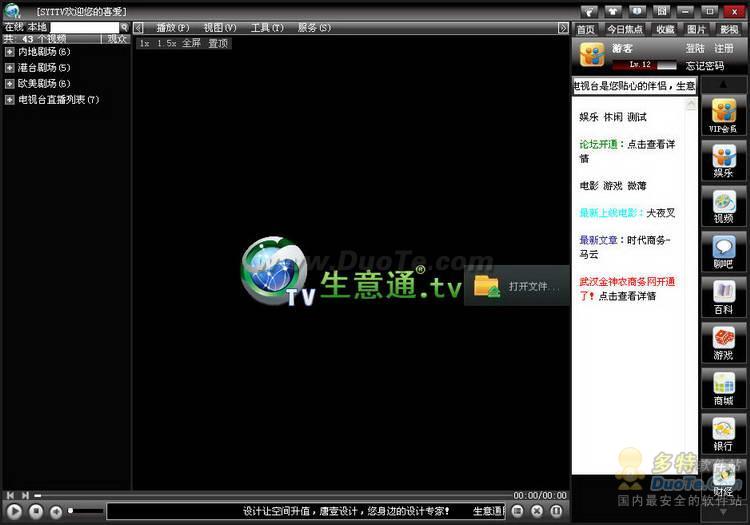The image size is (750, 525).
Task: Set video size to 1x
Action: pyautogui.click(x=144, y=44)
